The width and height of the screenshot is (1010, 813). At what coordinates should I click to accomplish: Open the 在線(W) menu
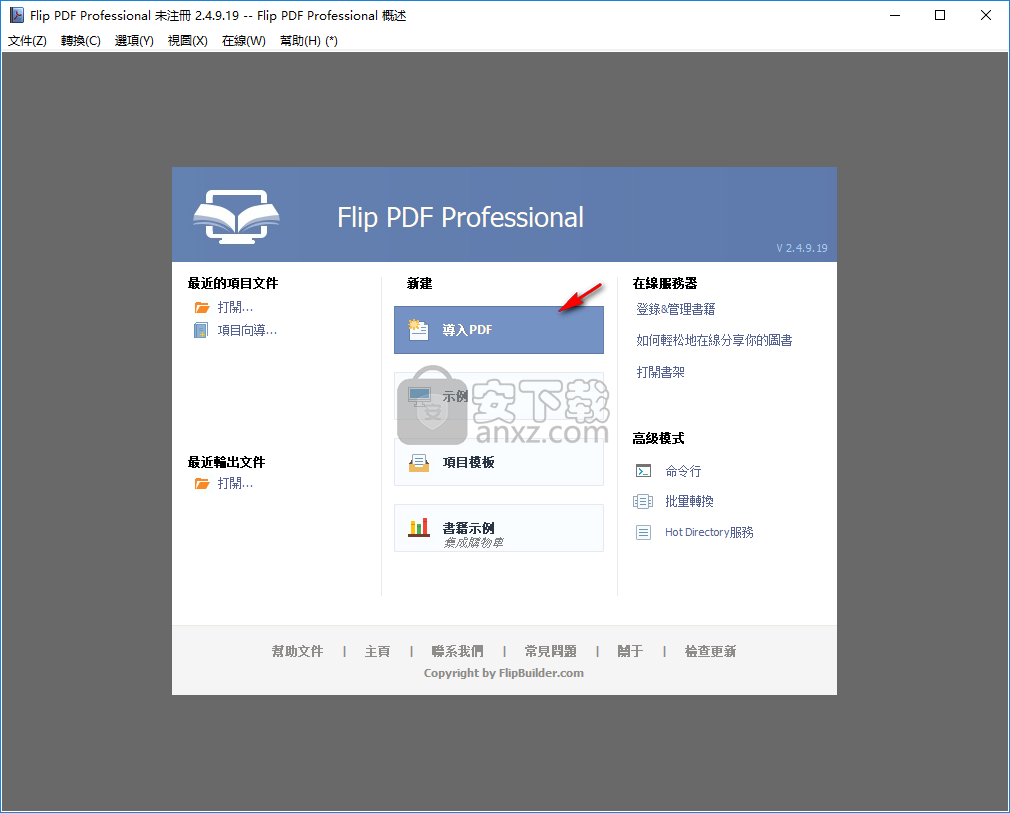(x=243, y=41)
